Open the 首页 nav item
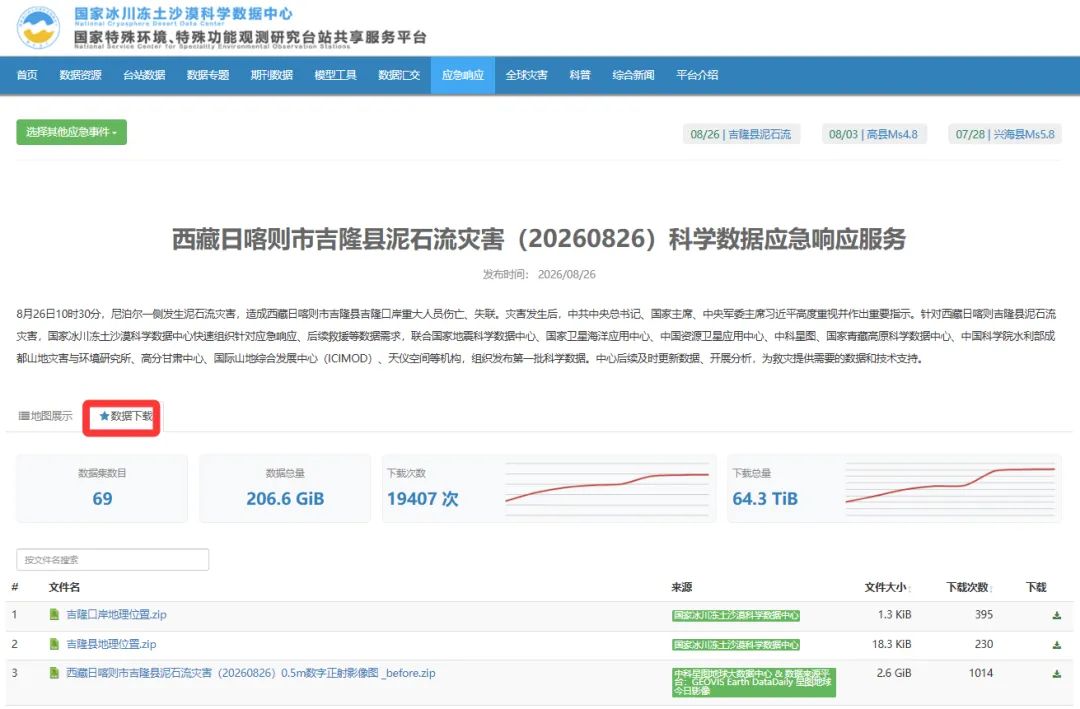1080x709 pixels. tap(27, 75)
